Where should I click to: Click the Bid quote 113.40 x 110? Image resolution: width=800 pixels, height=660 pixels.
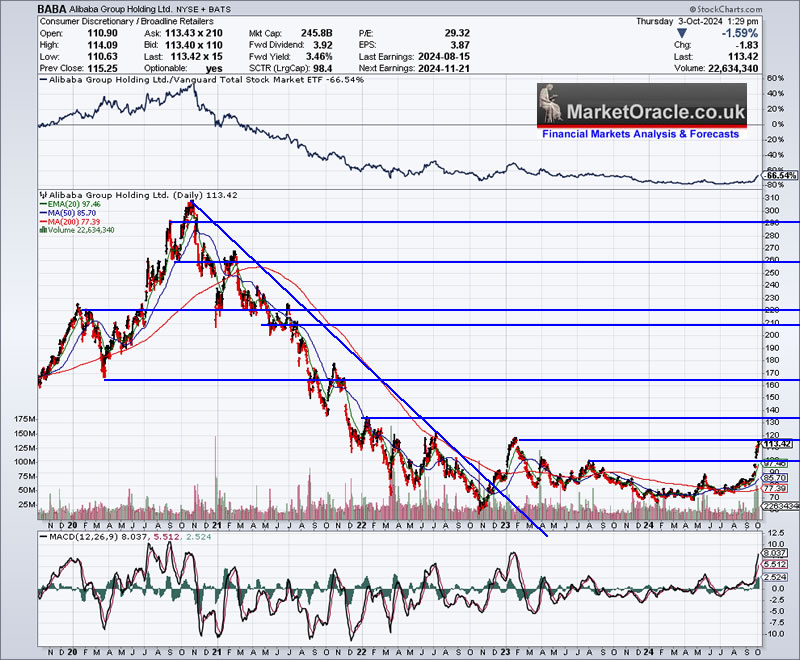(x=194, y=45)
